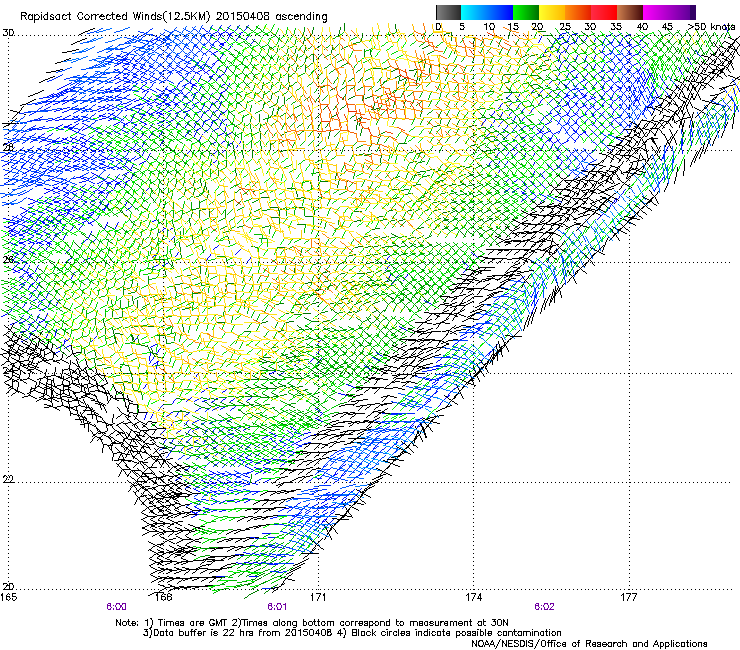Click the brown 35-40 knots color segment
The image size is (740, 650).
pos(630,12)
